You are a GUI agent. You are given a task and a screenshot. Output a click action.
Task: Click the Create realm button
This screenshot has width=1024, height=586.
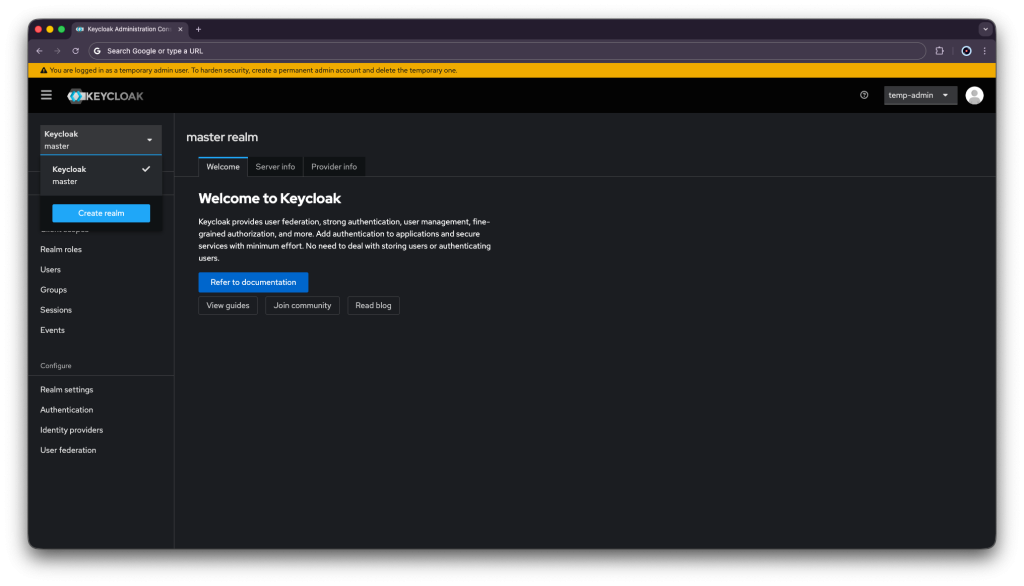click(101, 213)
